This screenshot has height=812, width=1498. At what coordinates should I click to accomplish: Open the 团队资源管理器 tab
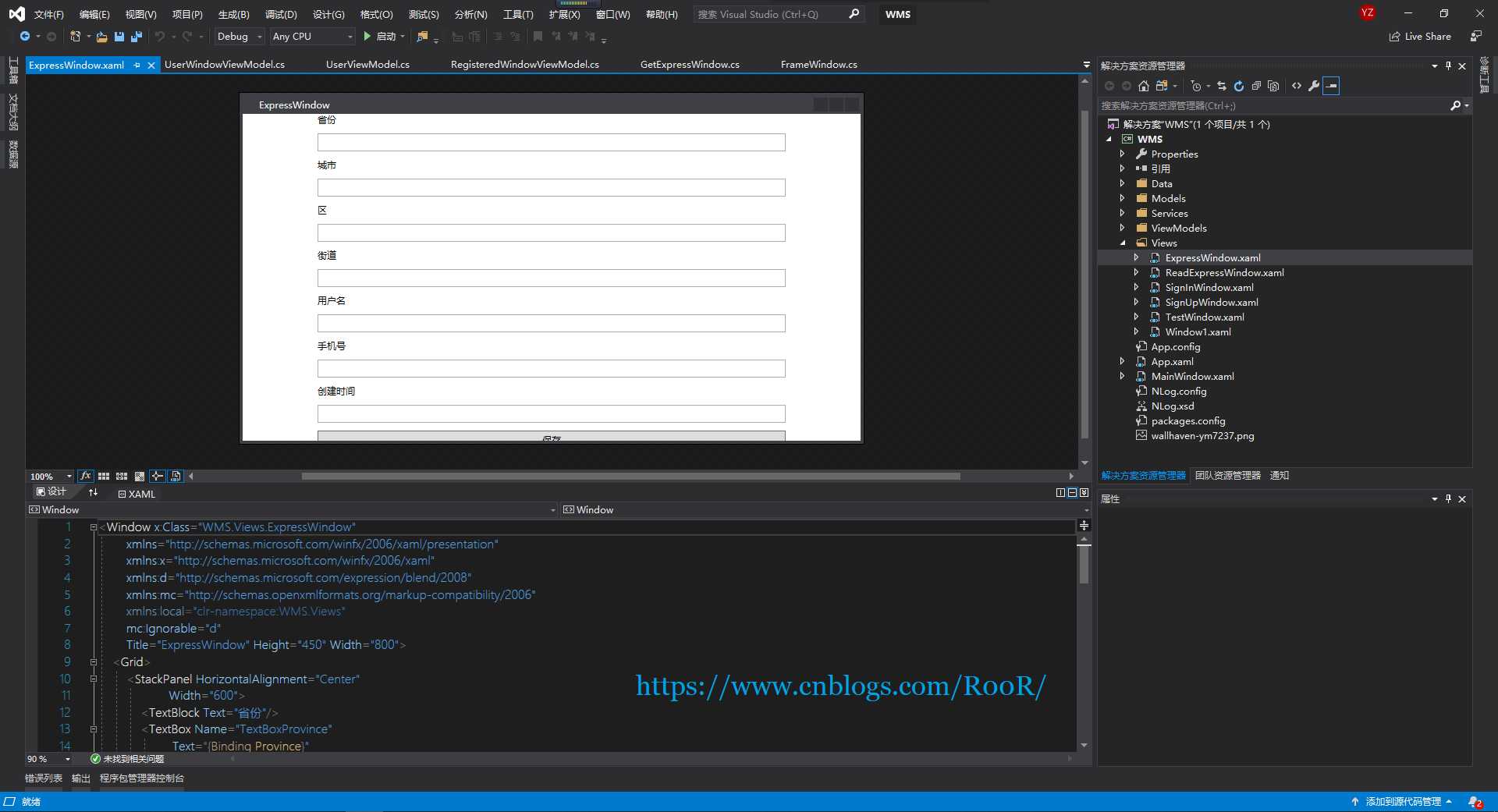(1227, 476)
